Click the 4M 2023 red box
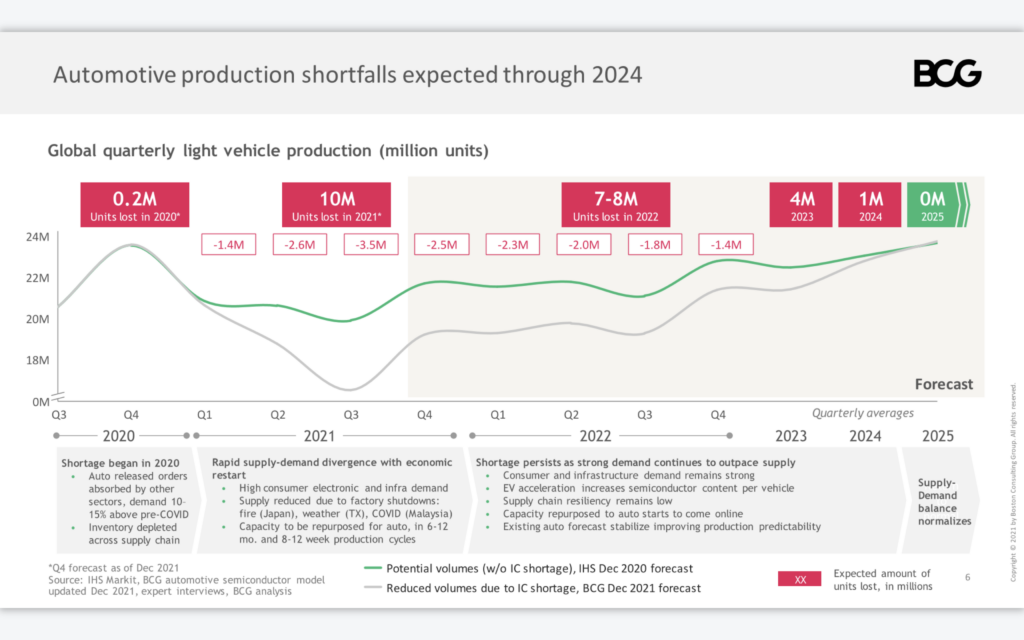Screen dimensions: 1024x640 point(801,205)
